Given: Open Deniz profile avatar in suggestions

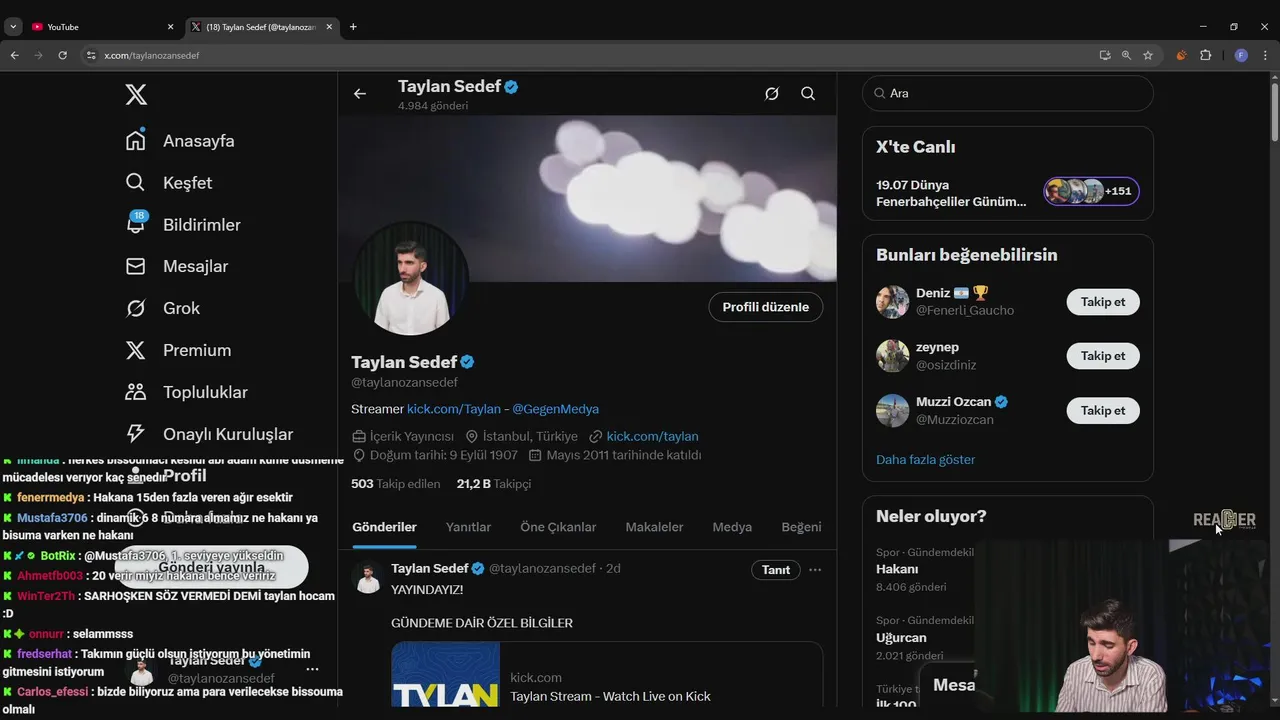Looking at the screenshot, I should (892, 302).
